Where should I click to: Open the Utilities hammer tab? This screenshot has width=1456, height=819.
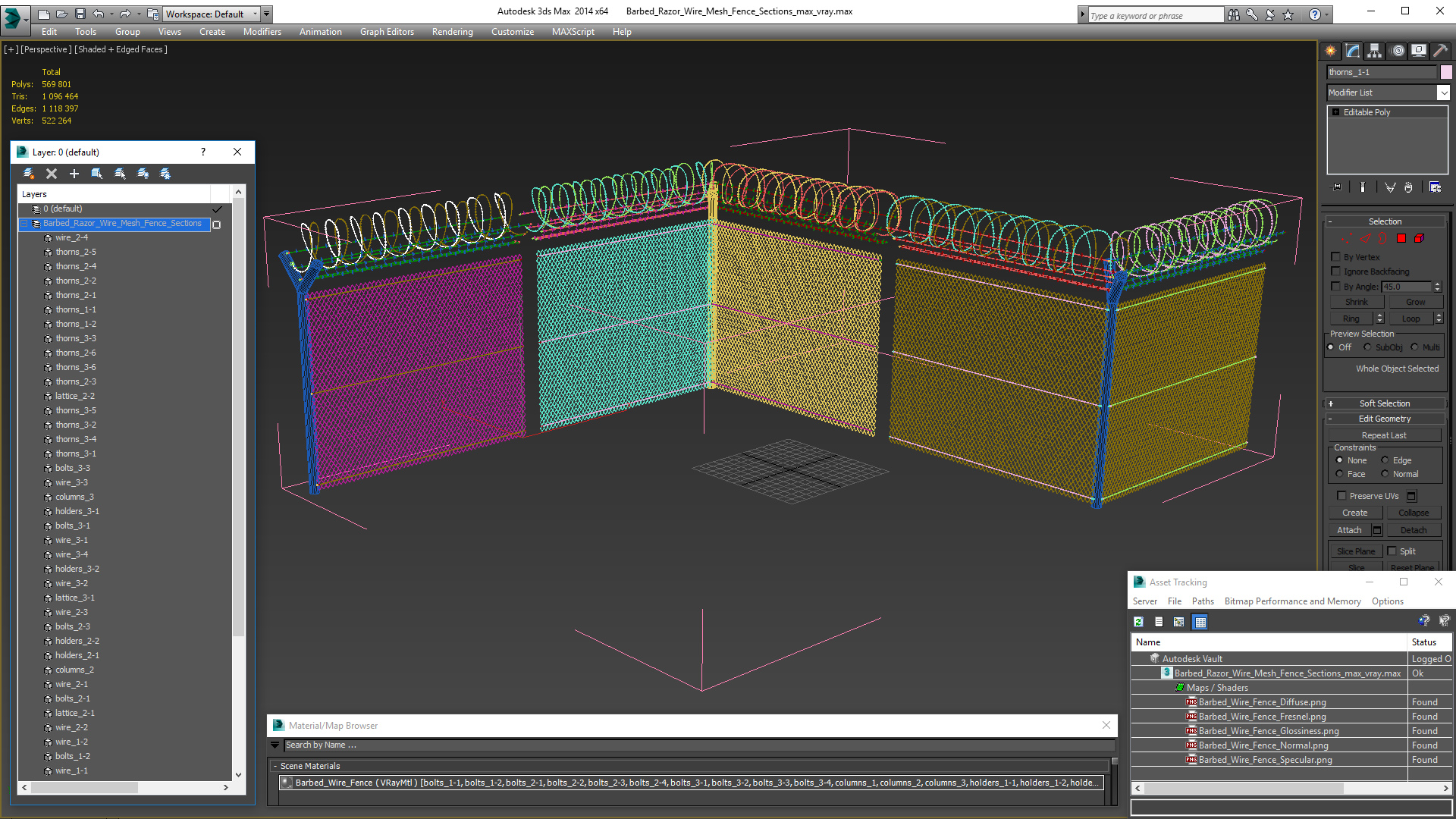click(x=1440, y=51)
